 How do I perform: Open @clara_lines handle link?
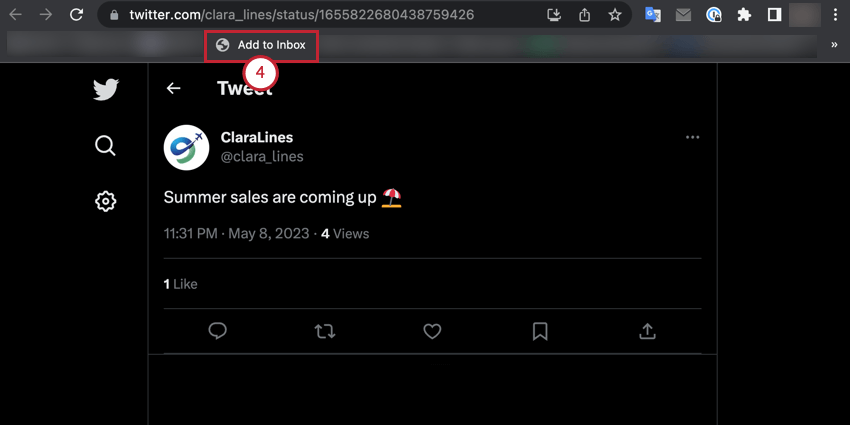(262, 157)
